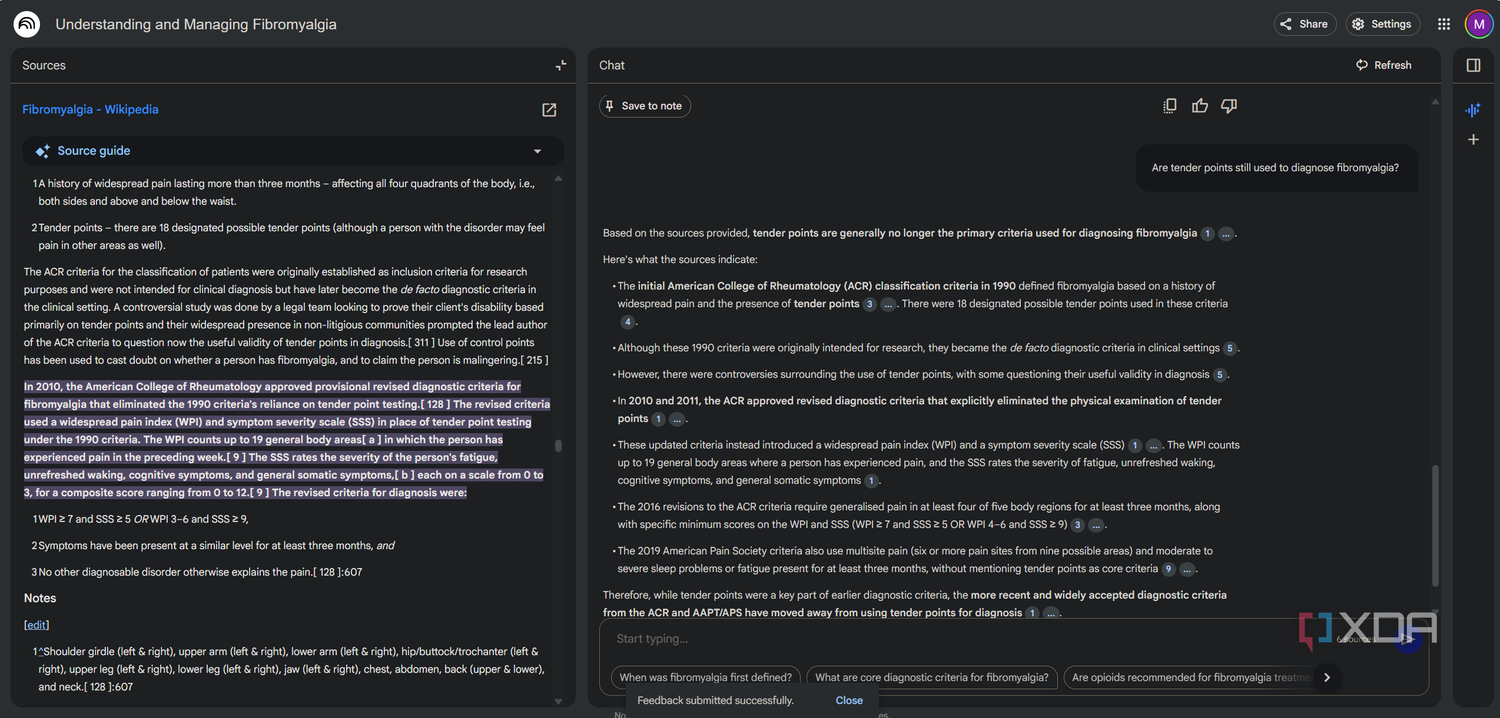
Task: Select 'Are opioids recommended' suggestion chip
Action: coord(1190,677)
